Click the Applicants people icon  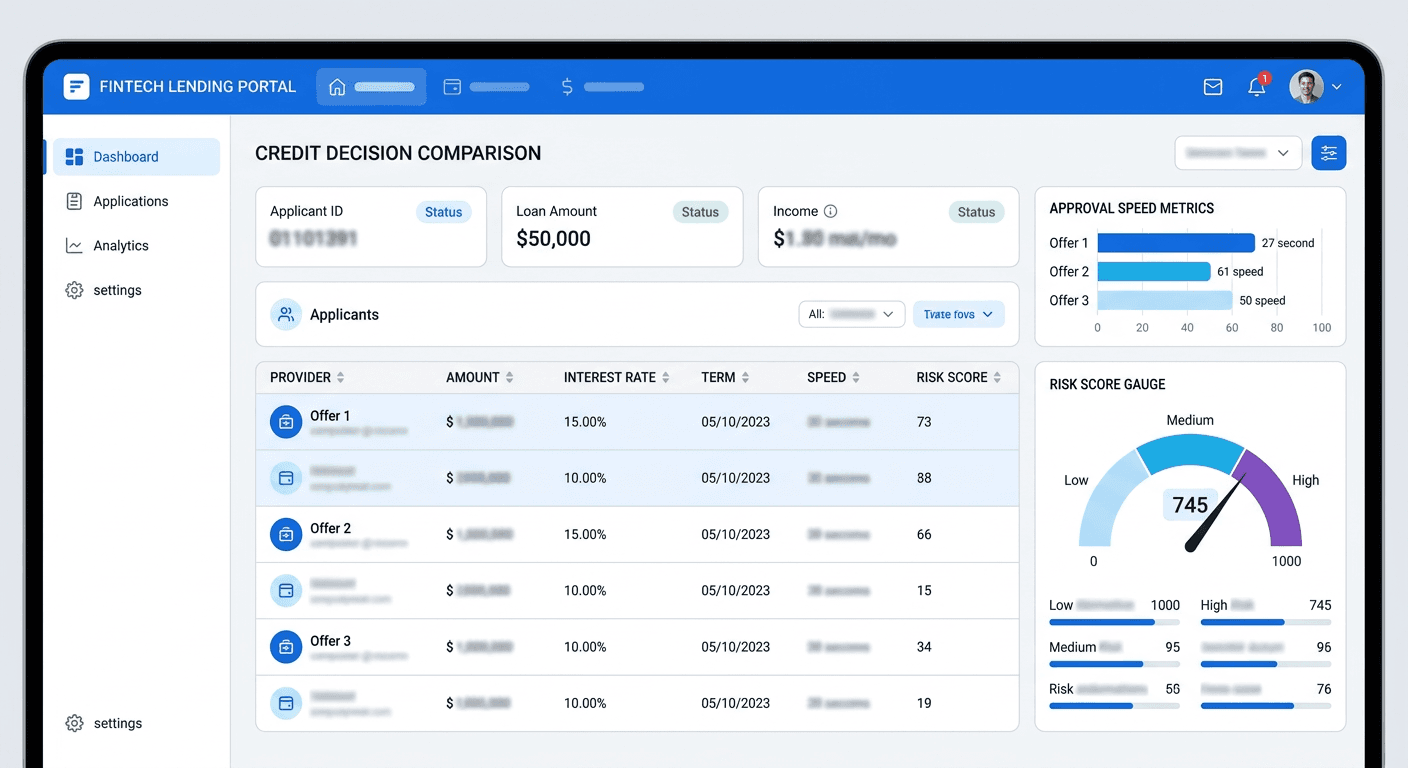(x=286, y=314)
